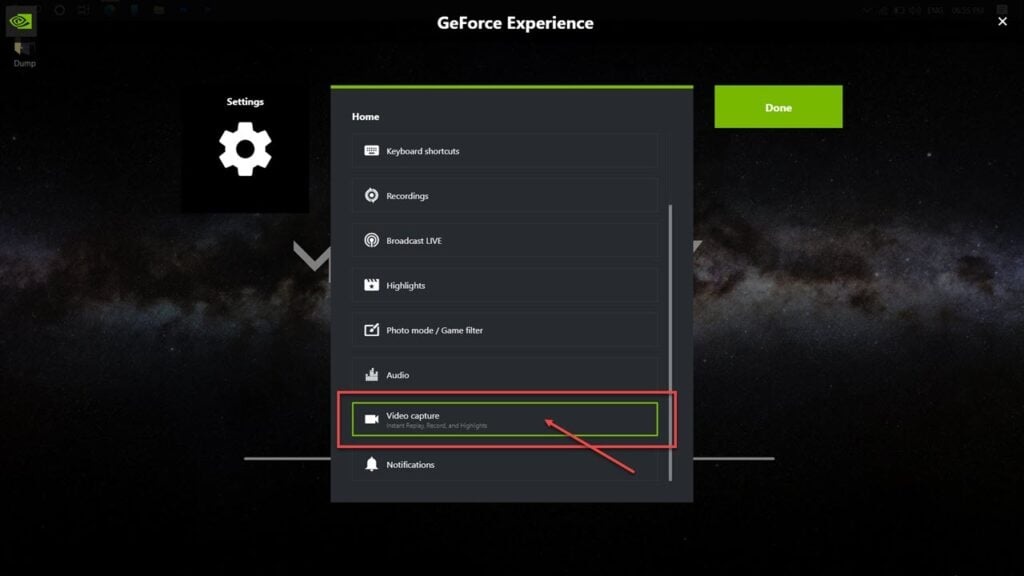This screenshot has height=576, width=1024.
Task: Click the Notifications bell icon
Action: click(x=371, y=464)
